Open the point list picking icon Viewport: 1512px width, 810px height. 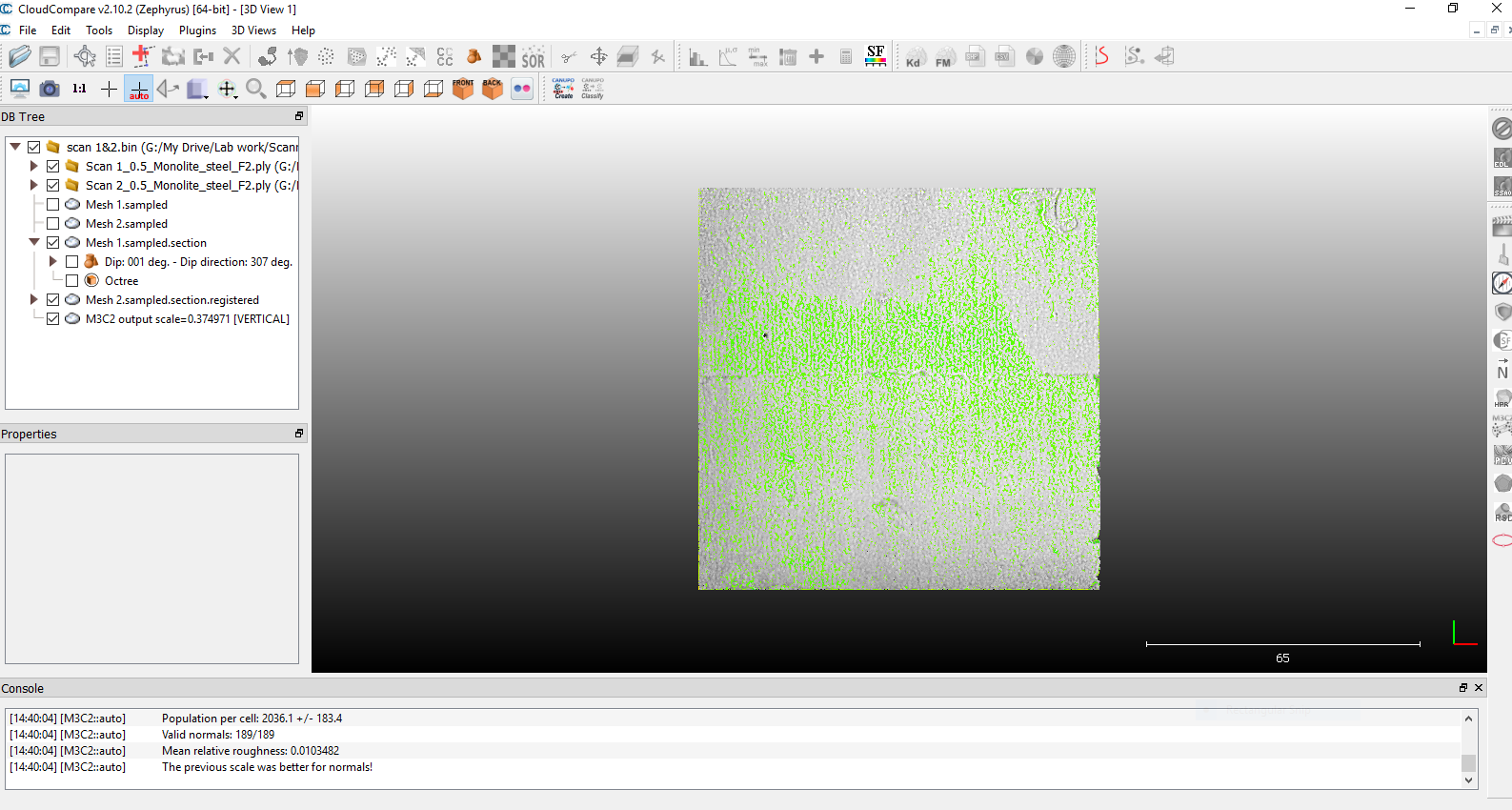coord(114,57)
